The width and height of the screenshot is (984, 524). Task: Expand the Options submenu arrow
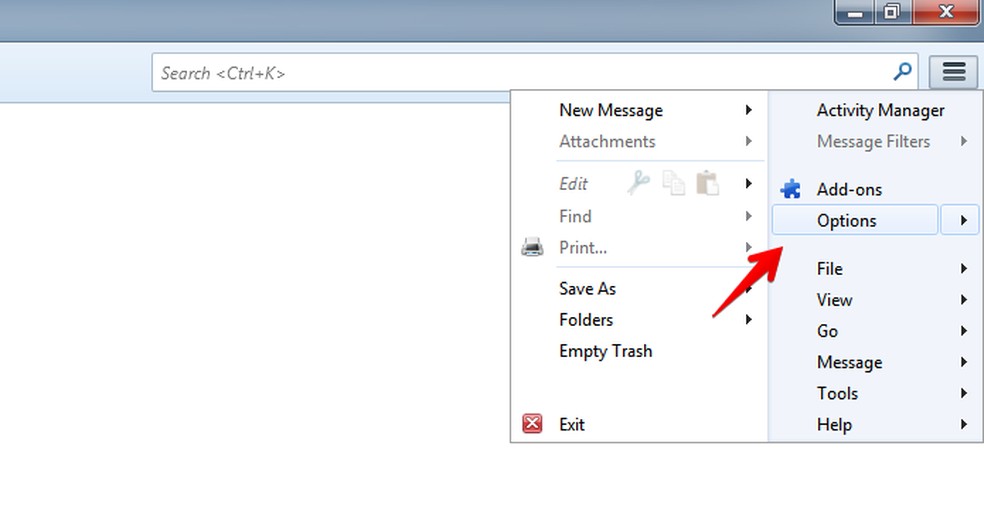click(960, 220)
